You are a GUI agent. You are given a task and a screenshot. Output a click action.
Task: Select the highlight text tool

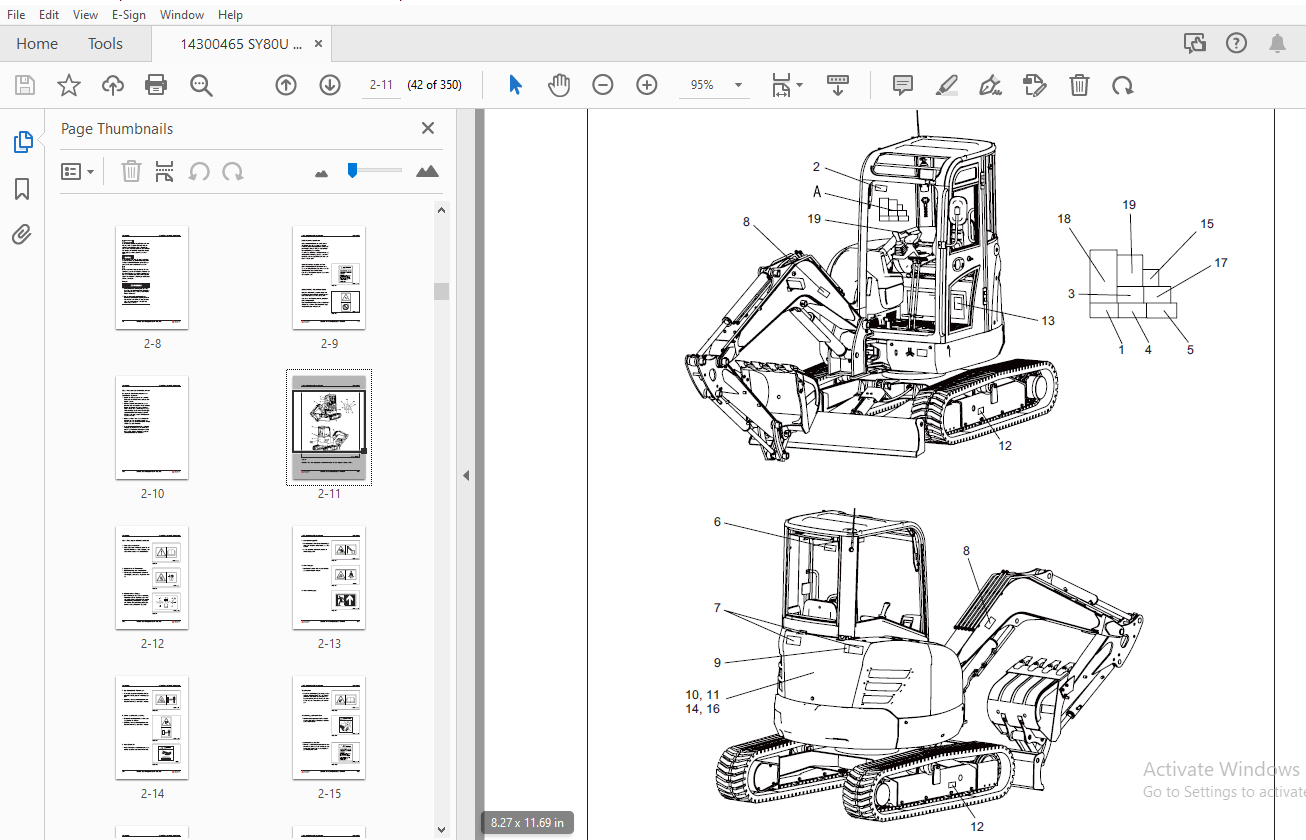tap(947, 85)
